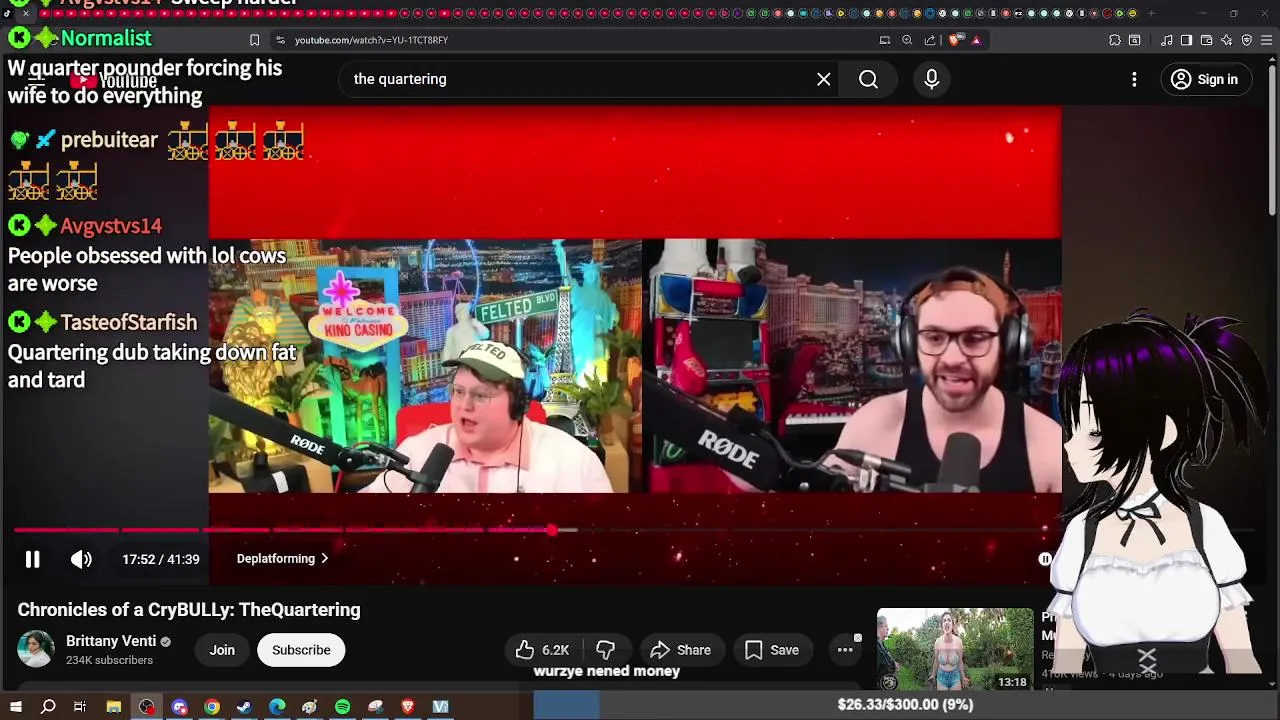
Task: Open Brave browser from taskbar
Action: coord(407,706)
